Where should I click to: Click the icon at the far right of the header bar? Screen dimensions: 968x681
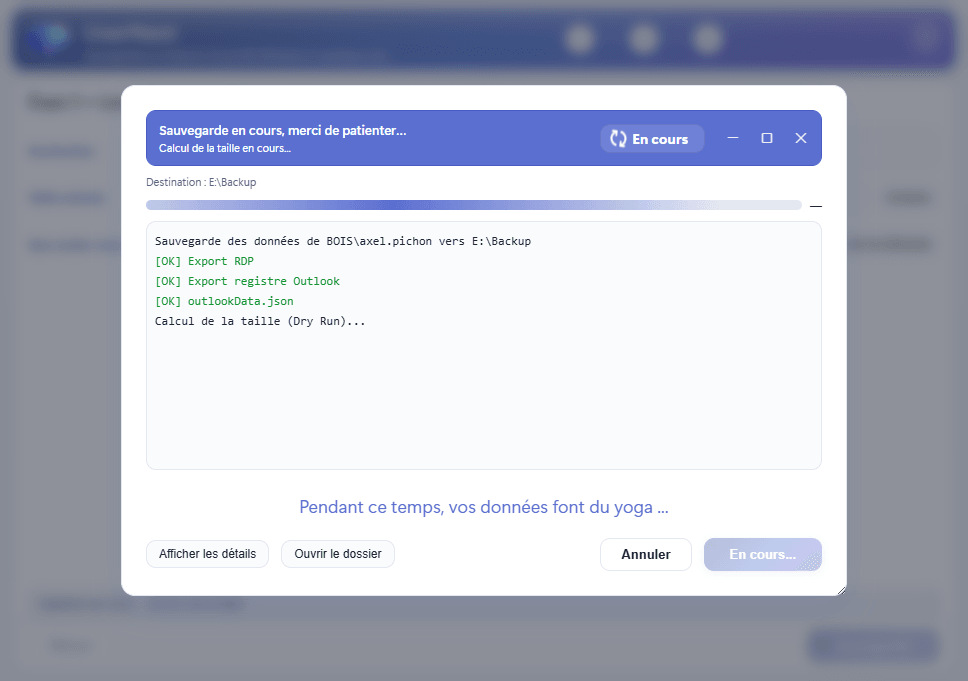point(923,38)
